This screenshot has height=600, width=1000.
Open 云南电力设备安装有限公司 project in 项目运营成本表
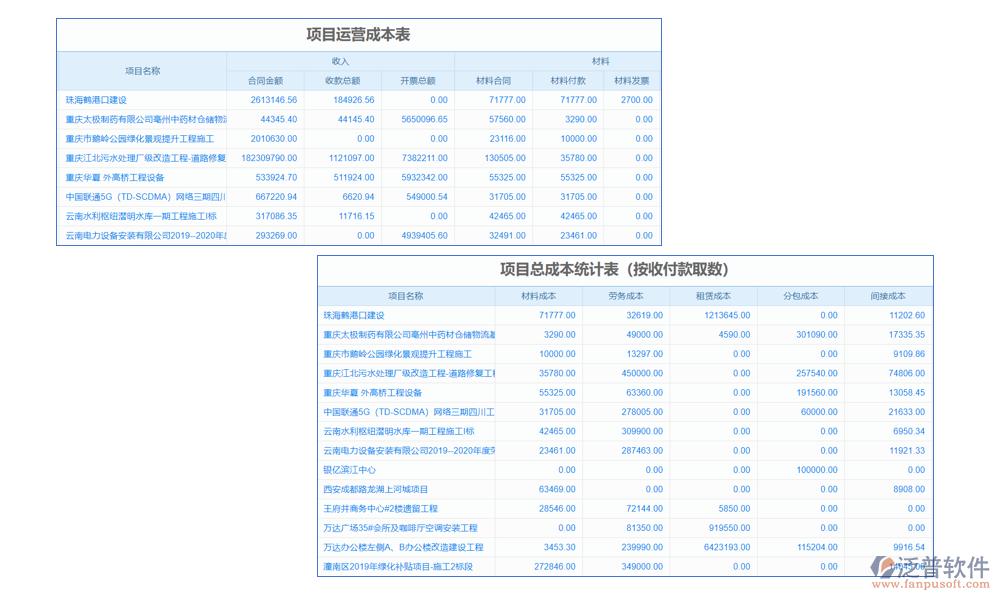(x=145, y=235)
